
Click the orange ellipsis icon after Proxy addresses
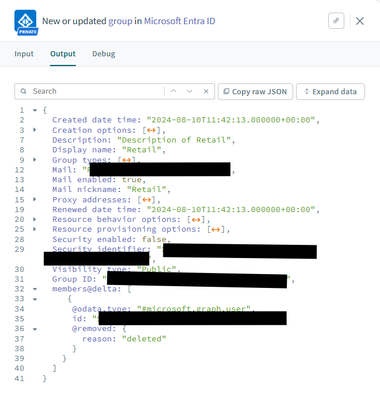click(x=146, y=200)
